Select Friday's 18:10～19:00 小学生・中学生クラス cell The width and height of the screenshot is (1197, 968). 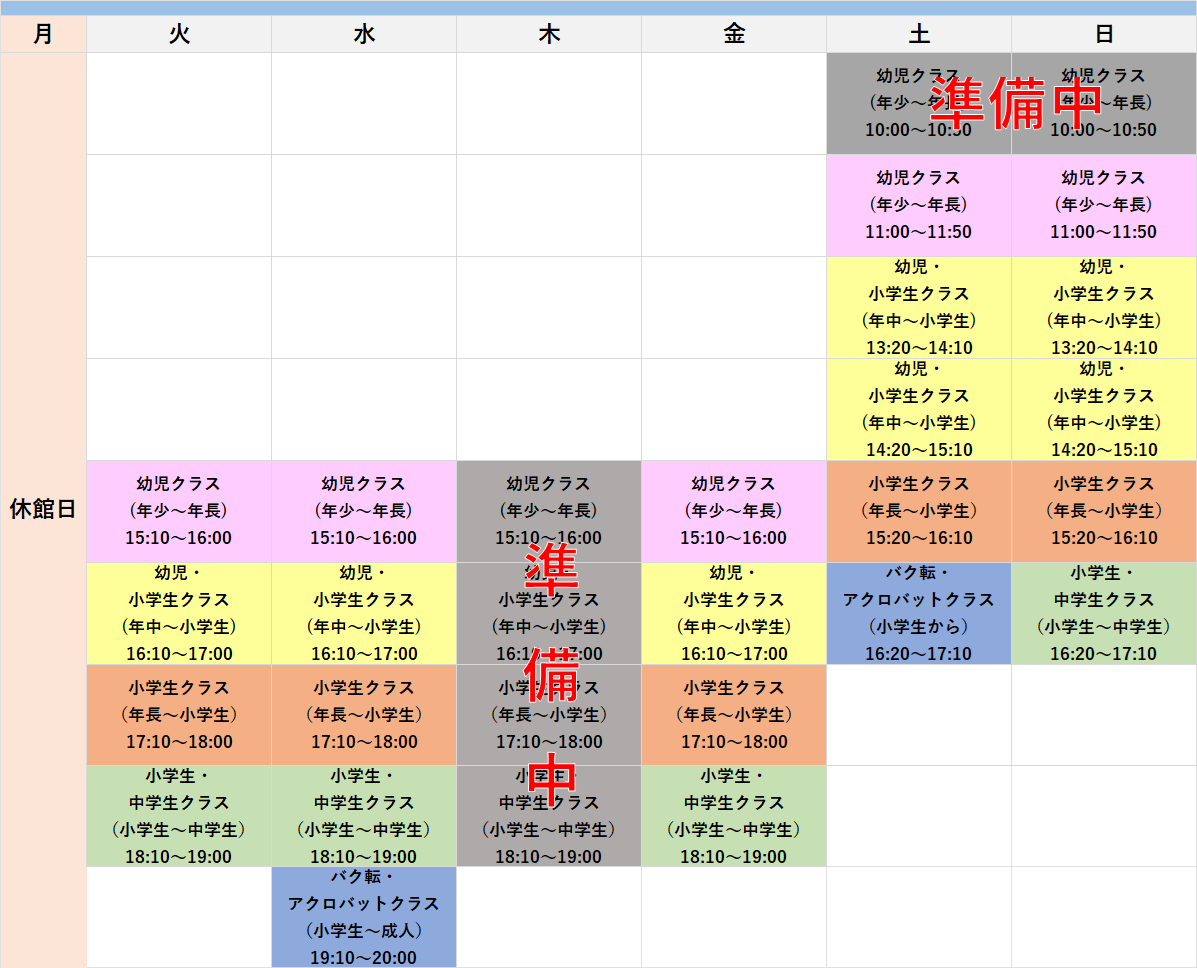[734, 816]
